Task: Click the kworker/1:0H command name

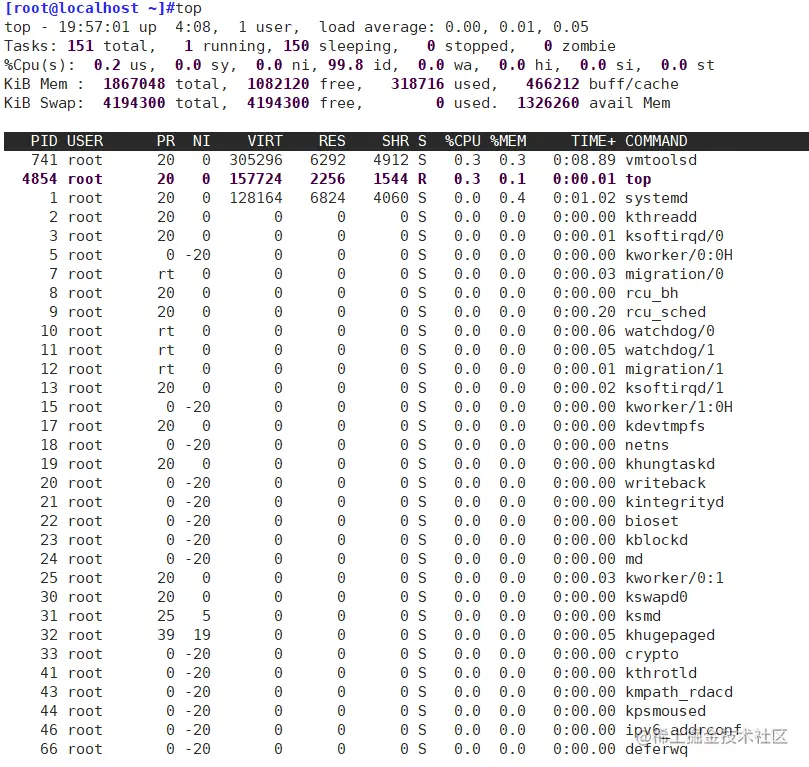Action: click(x=679, y=407)
